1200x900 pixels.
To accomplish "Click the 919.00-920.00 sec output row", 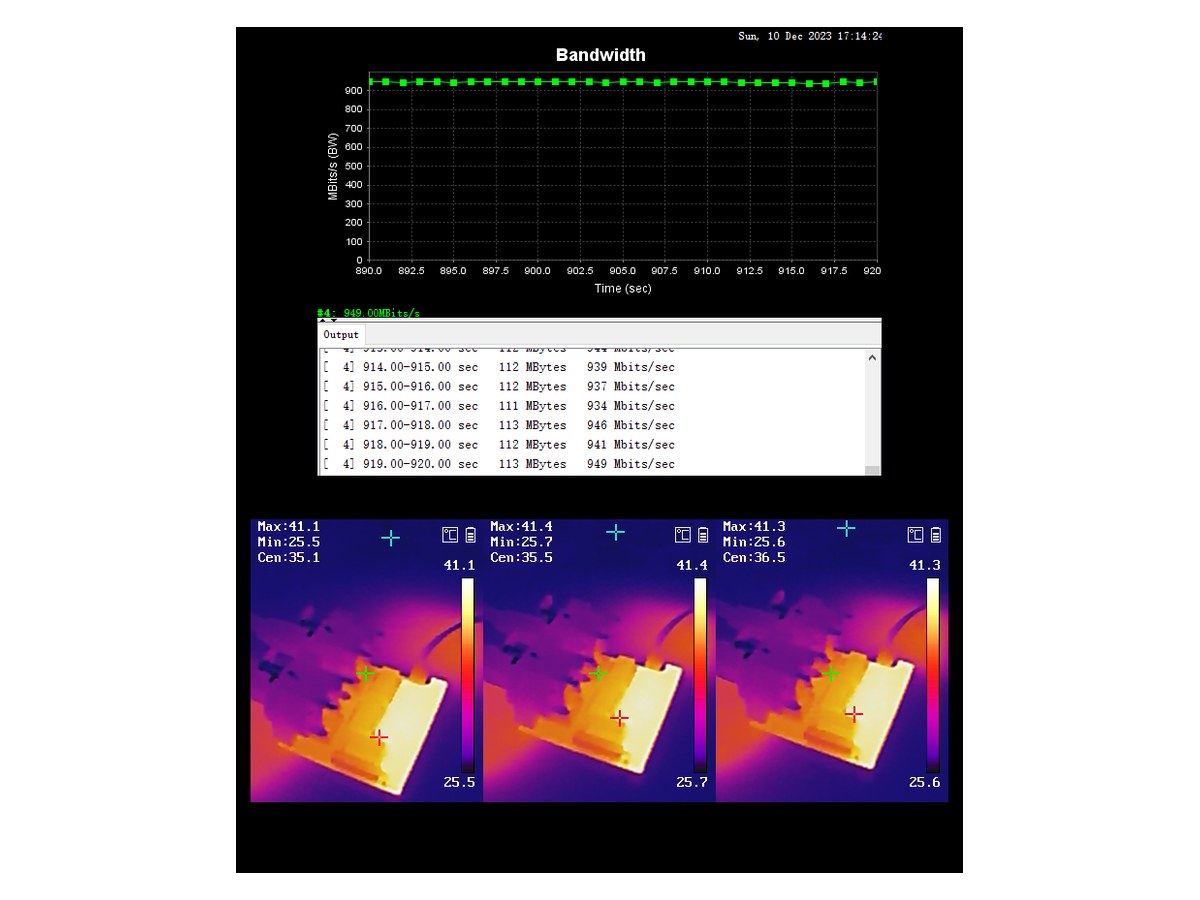I will 499,464.
